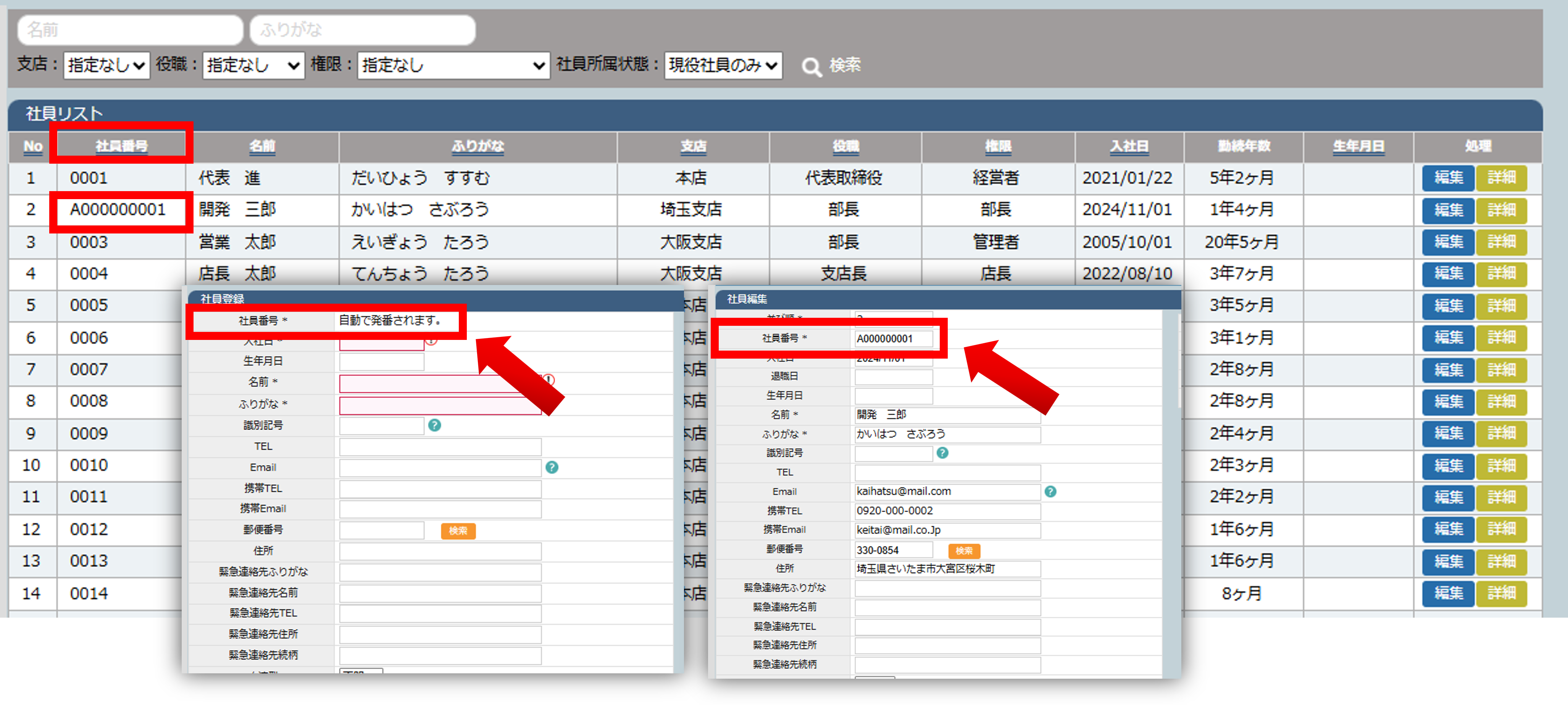Click the 名前 search input field
This screenshot has height=705, width=1568.
[130, 30]
